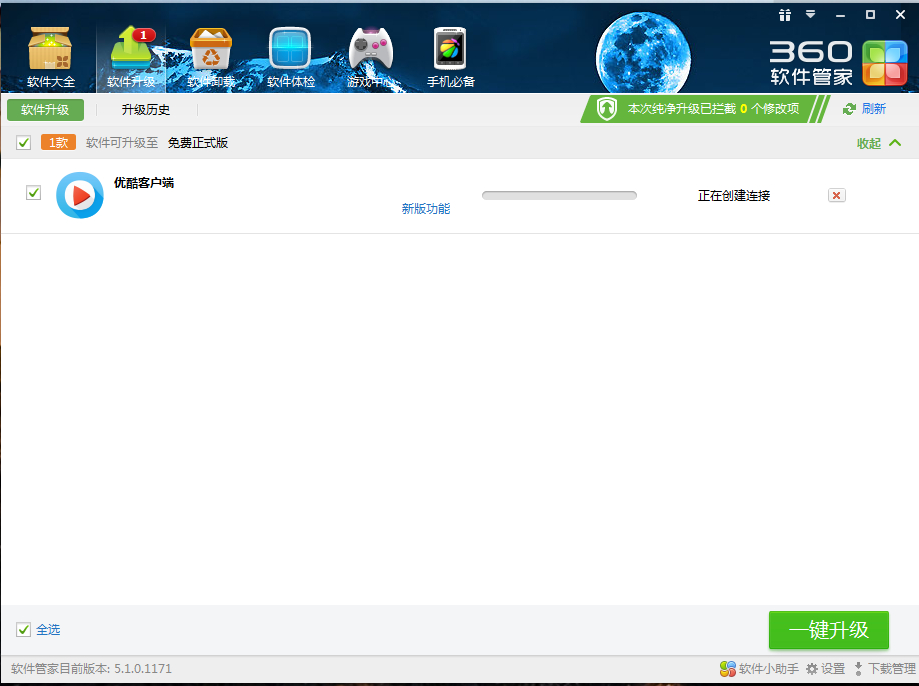The image size is (919, 686).
Task: Maximize the 360 software manager window
Action: click(x=870, y=15)
